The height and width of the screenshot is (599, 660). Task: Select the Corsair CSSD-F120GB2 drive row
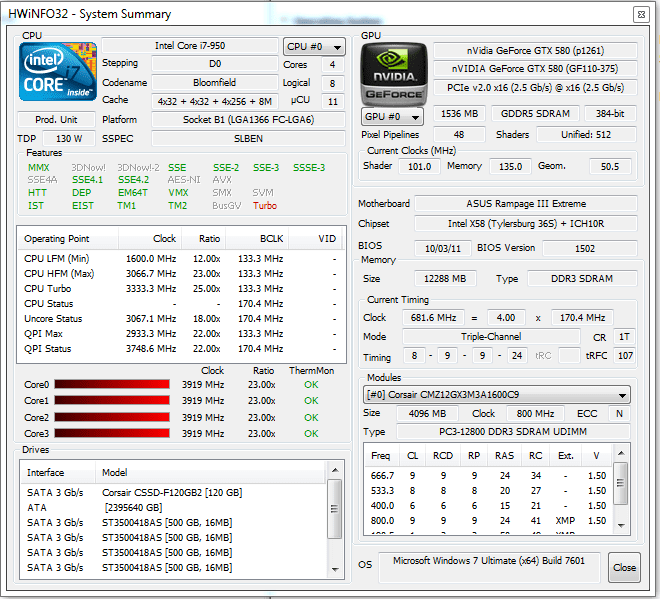173,493
